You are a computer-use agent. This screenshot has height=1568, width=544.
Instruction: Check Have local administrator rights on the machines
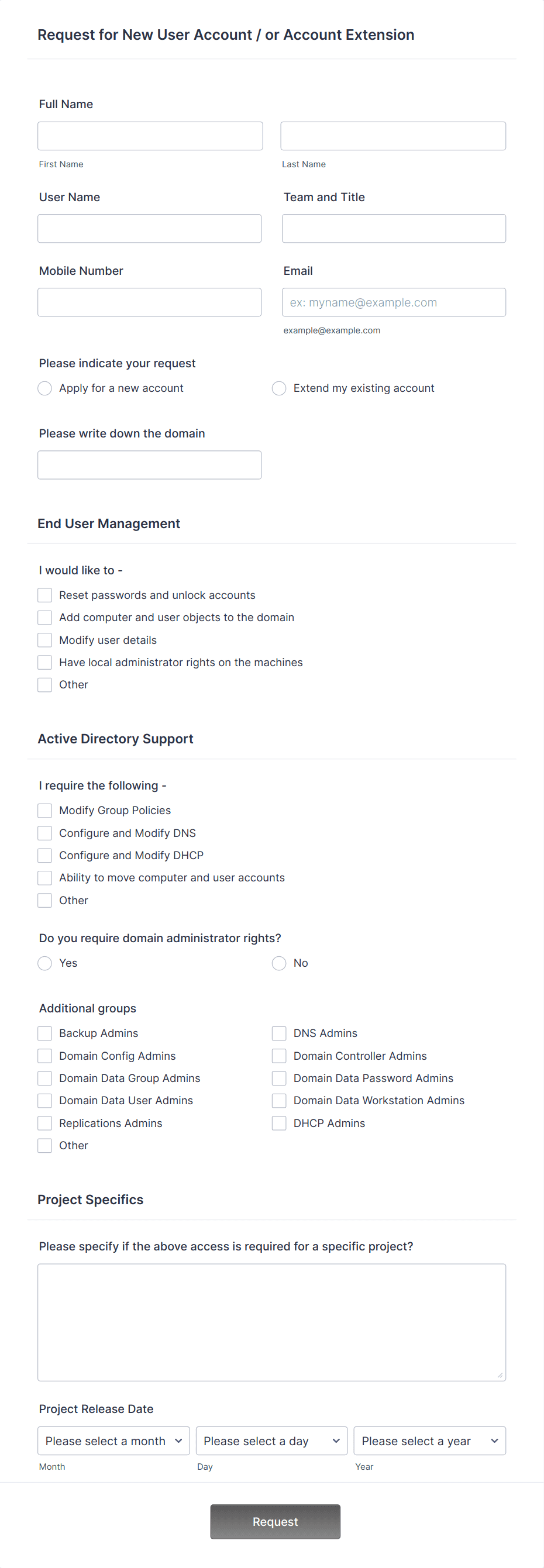pyautogui.click(x=44, y=662)
